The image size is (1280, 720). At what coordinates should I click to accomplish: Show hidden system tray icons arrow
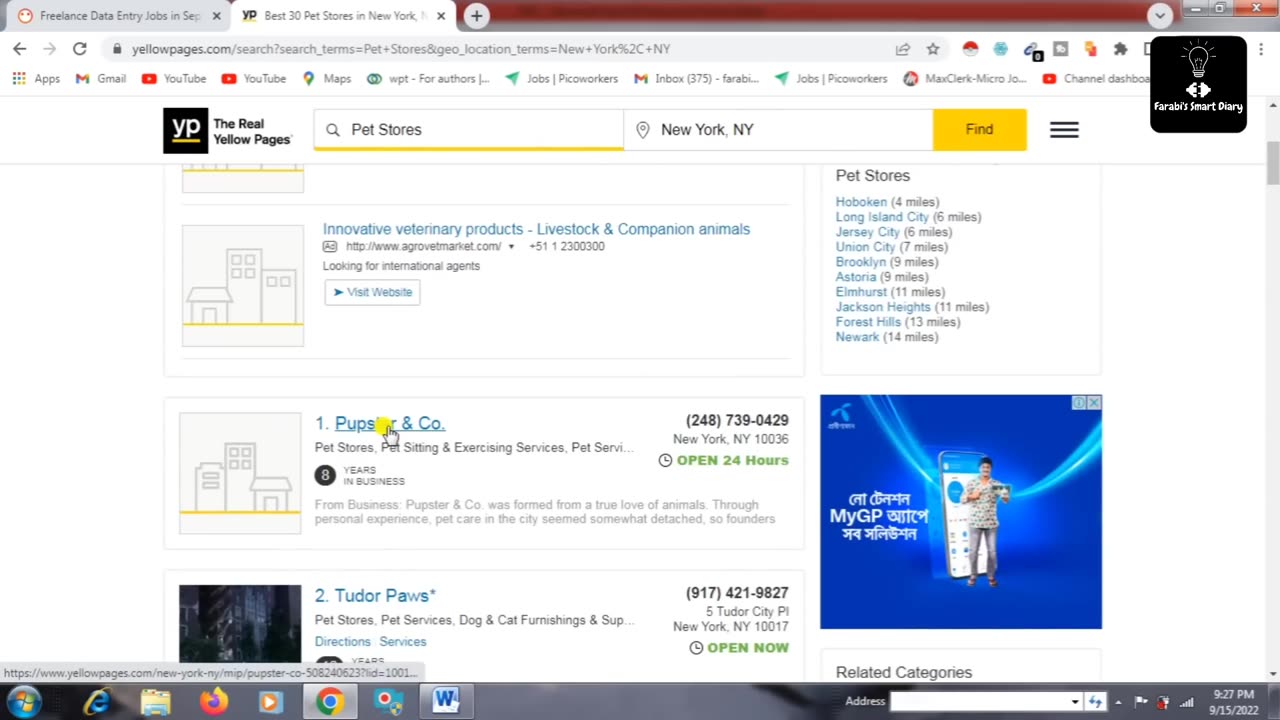(x=1118, y=701)
